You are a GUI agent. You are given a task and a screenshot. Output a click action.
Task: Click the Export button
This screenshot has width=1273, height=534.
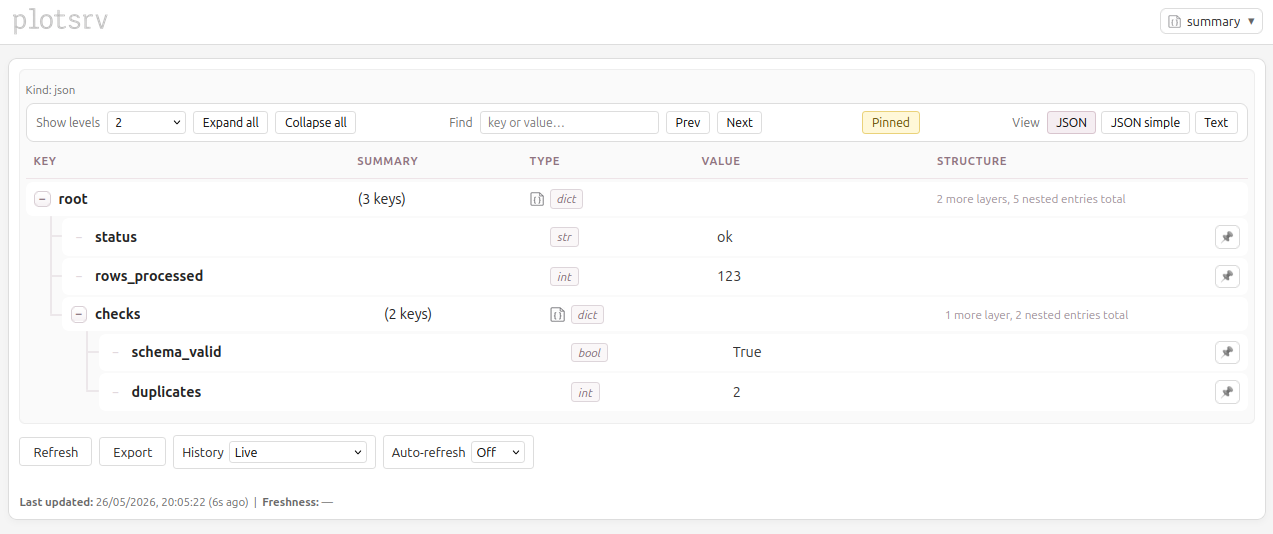[132, 452]
